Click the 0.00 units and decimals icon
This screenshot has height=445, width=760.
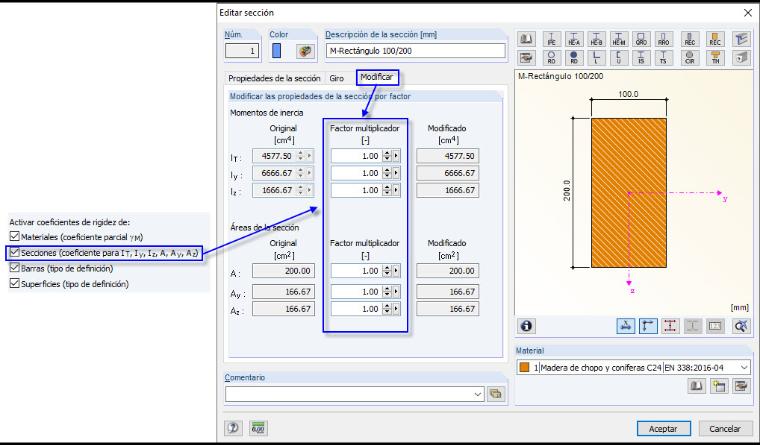(x=258, y=428)
